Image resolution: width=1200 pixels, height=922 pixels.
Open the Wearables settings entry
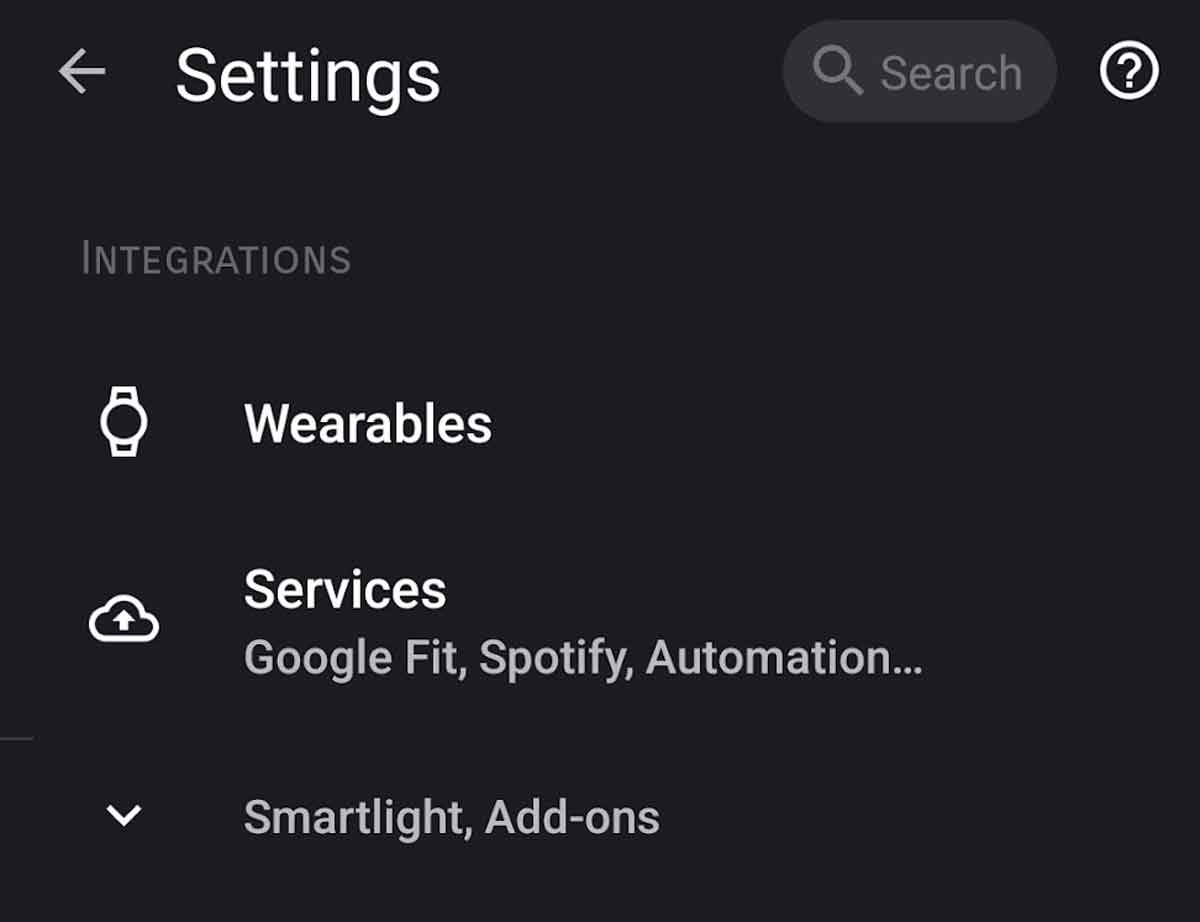[368, 421]
